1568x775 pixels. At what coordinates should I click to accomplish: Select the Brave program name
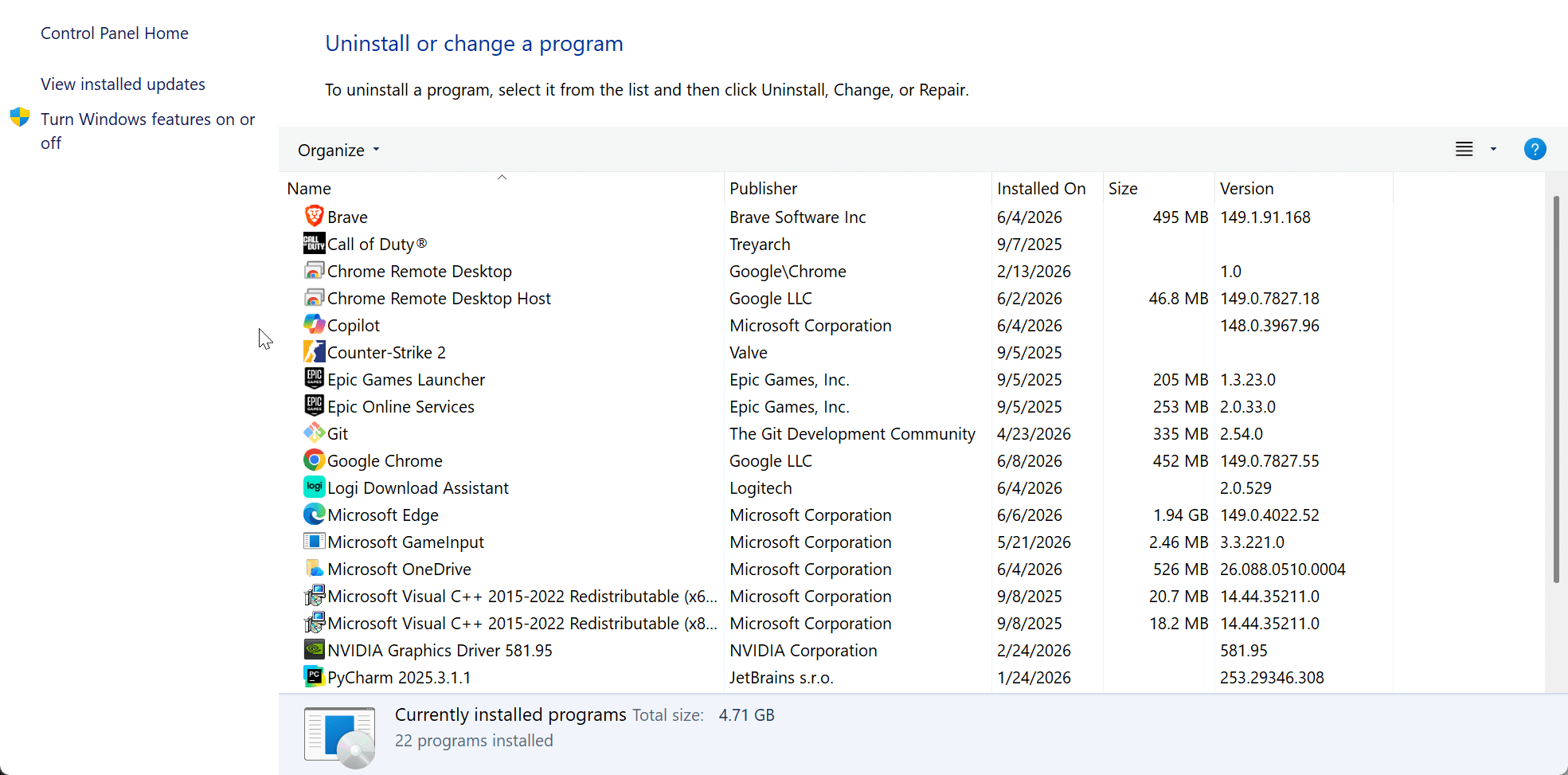347,217
